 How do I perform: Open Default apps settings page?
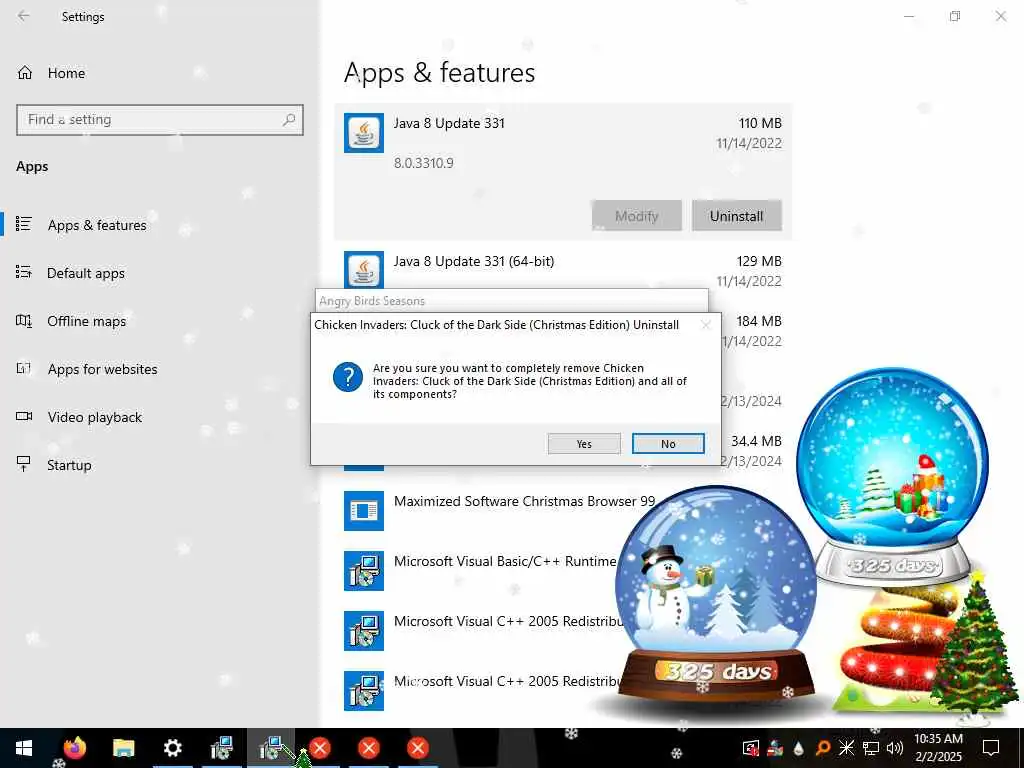coord(86,273)
